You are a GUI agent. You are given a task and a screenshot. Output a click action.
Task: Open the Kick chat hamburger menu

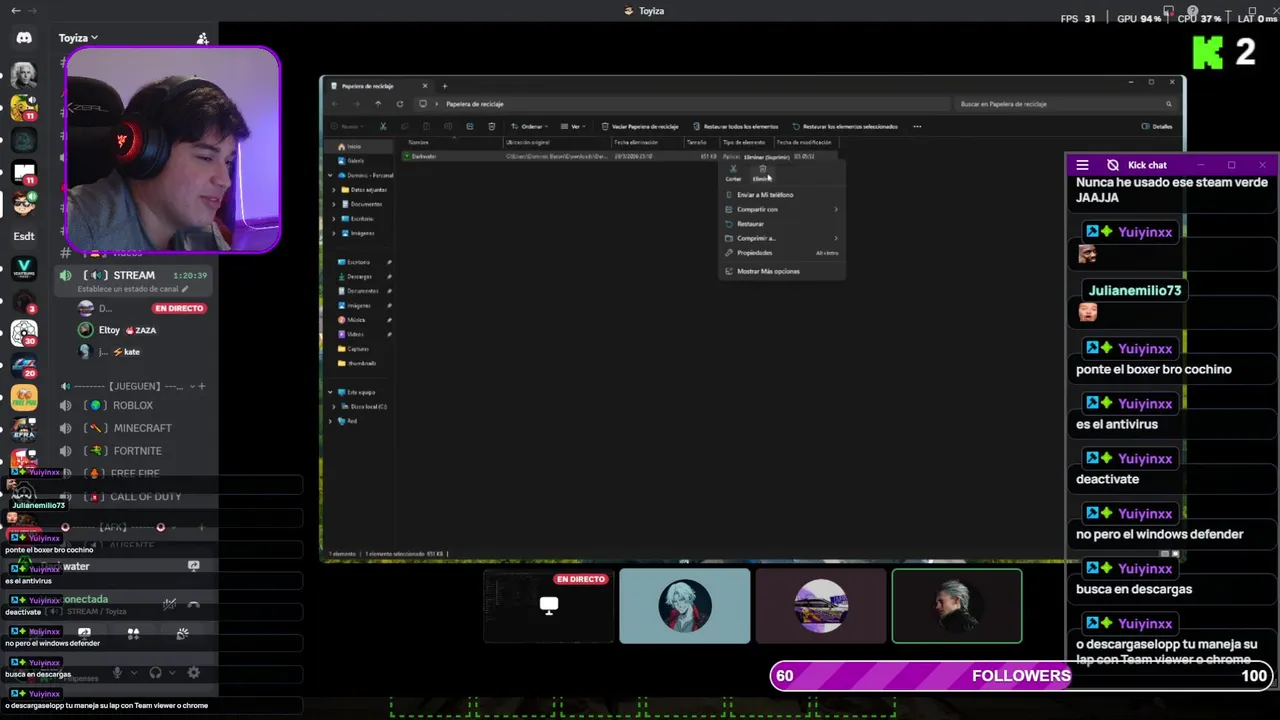[x=1082, y=165]
